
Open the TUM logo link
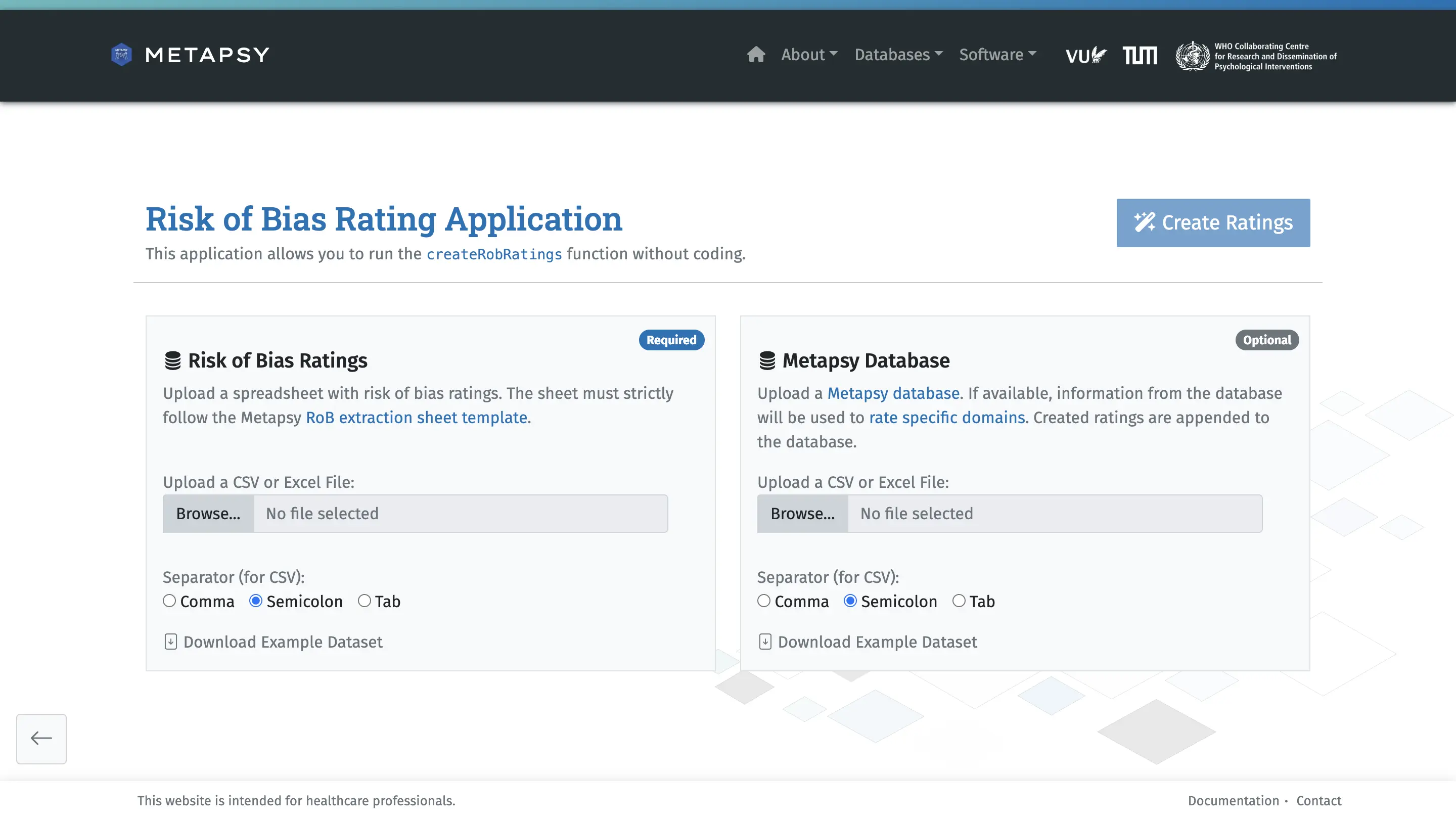[x=1140, y=56]
